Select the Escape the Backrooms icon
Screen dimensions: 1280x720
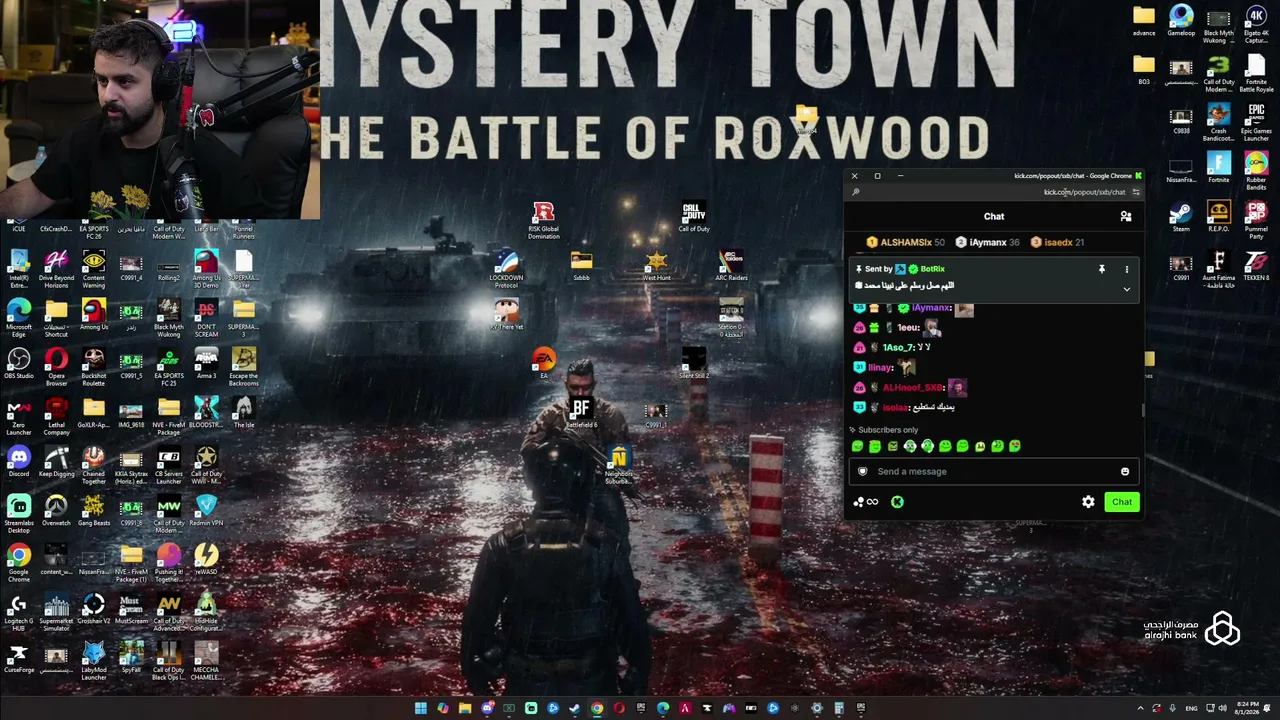tap(243, 365)
